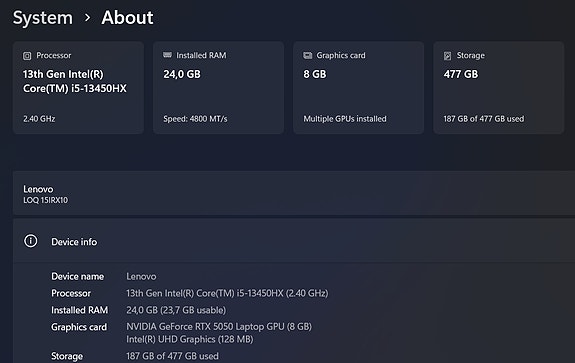Click the Installed RAM memory icon
Viewport: 575px width, 363px height.
coord(167,55)
